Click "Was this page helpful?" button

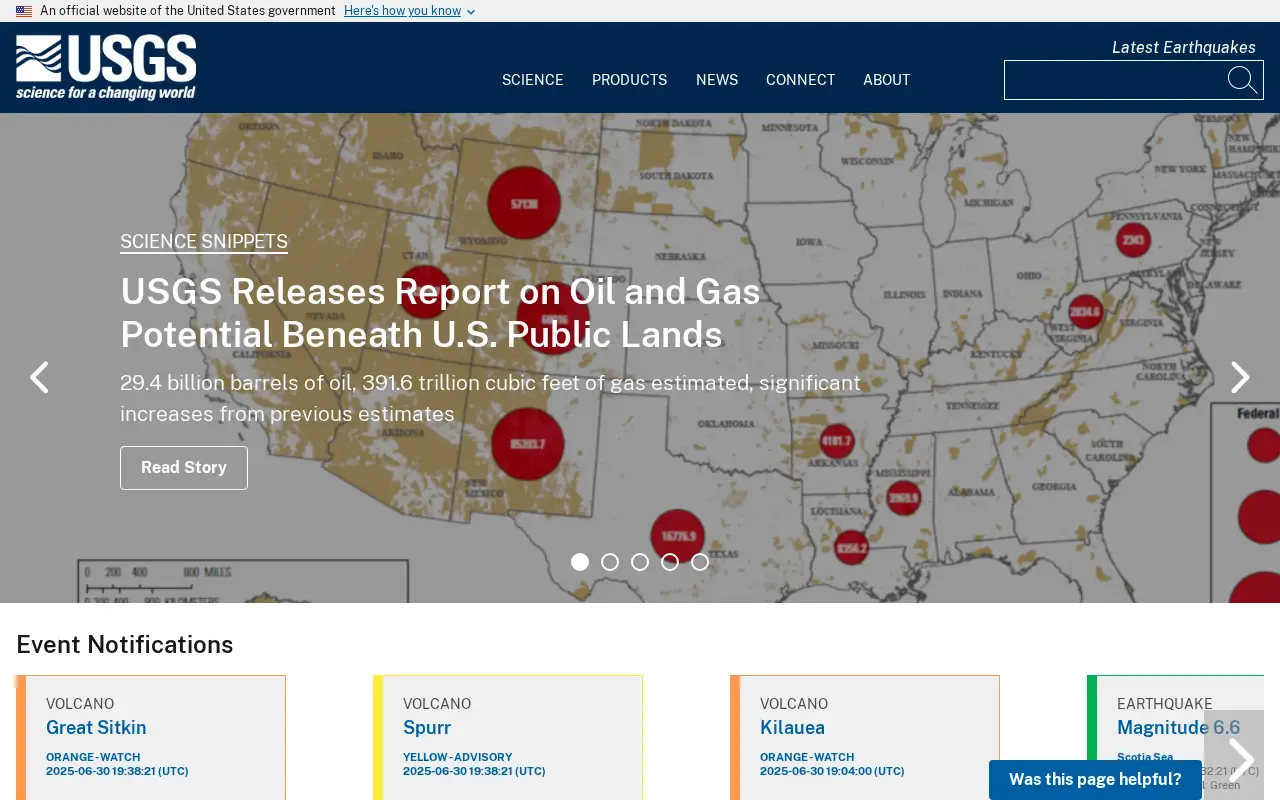[1095, 780]
